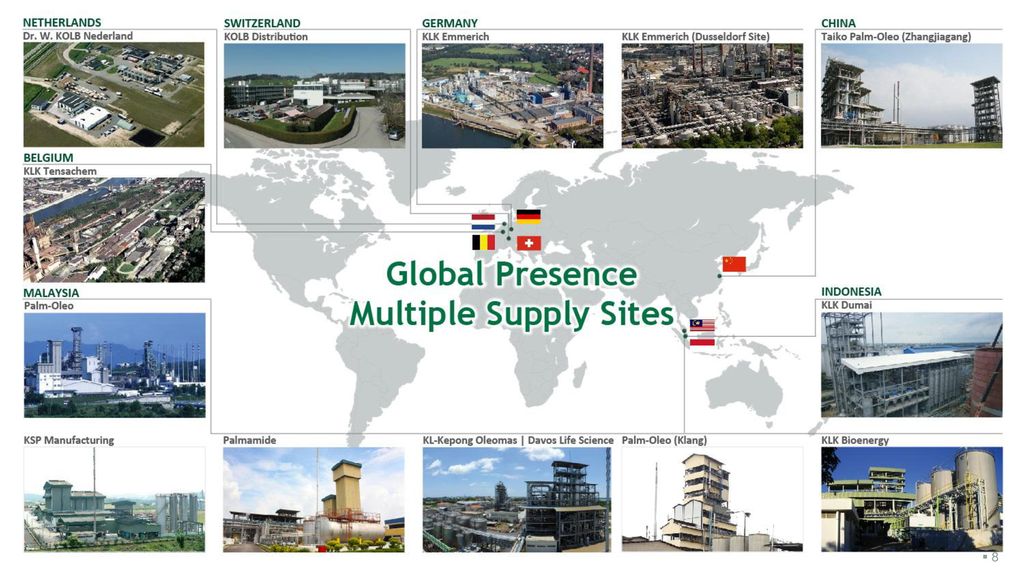Select the BELGIUM heading
Screen dimensions: 1024x577
tap(48, 158)
